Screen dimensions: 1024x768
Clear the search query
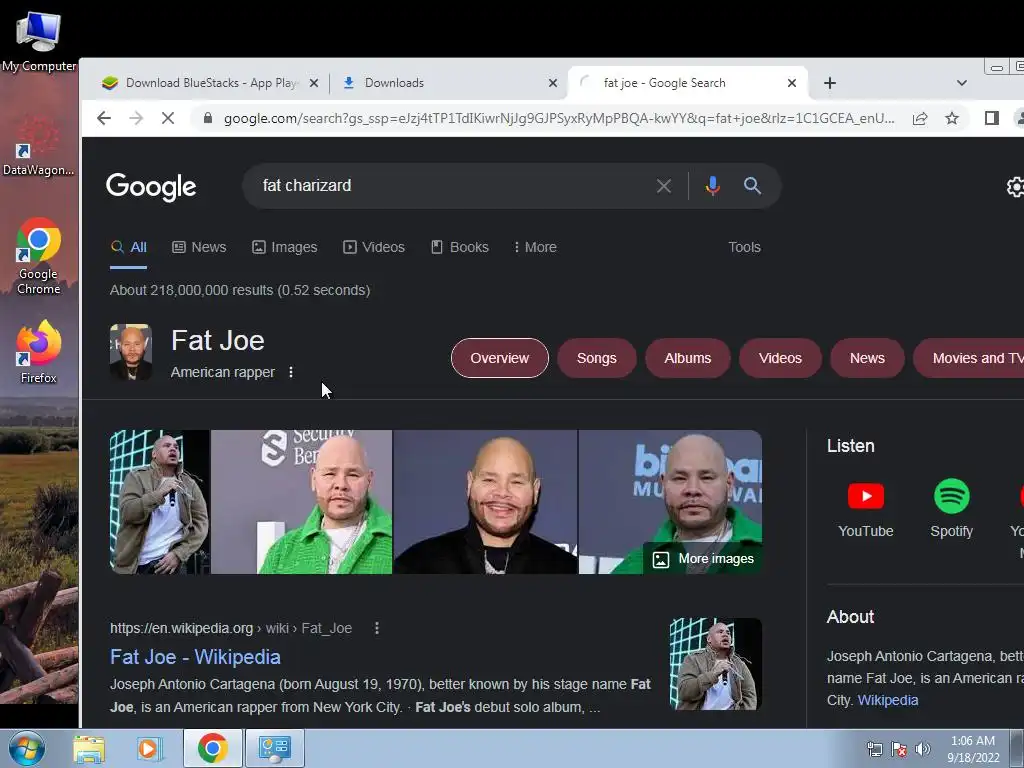click(x=664, y=186)
